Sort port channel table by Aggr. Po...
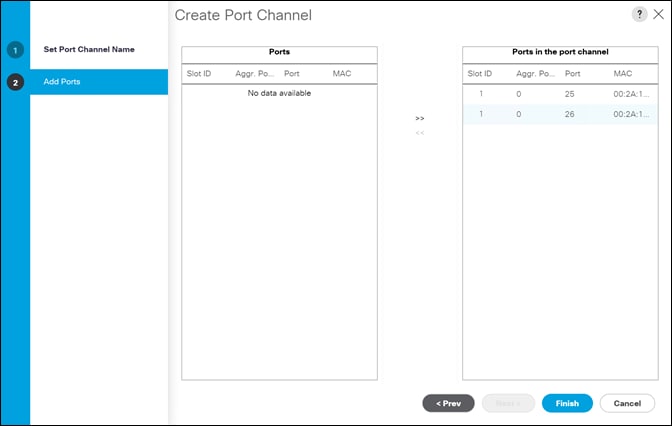The height and width of the screenshot is (426, 672). point(536,74)
